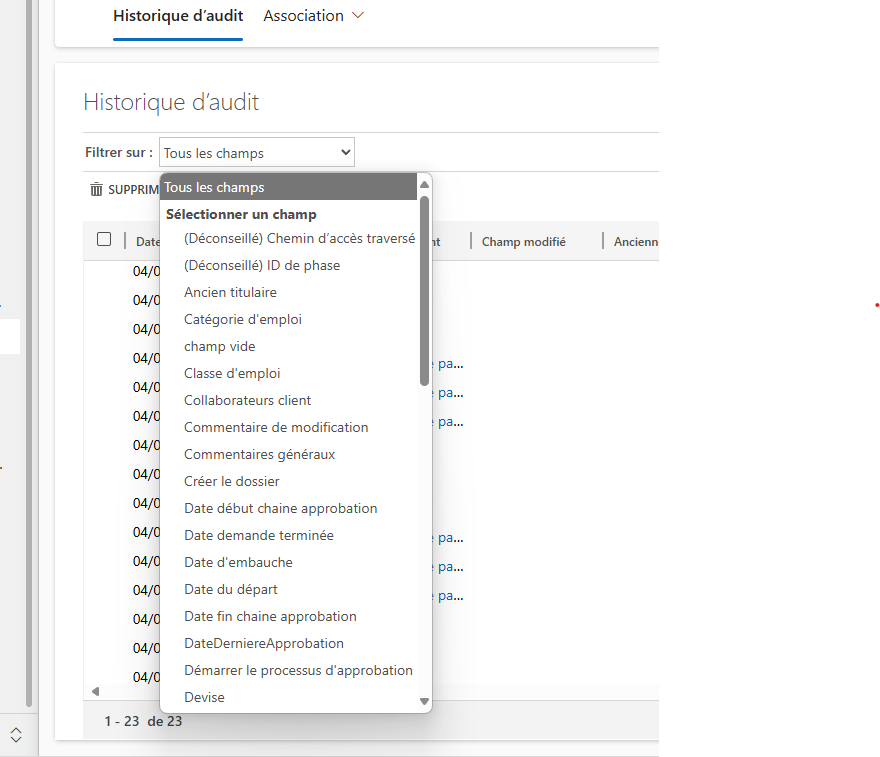Open the Filtrer sur combo box
Viewport: 880px width, 757px height.
pyautogui.click(x=256, y=153)
